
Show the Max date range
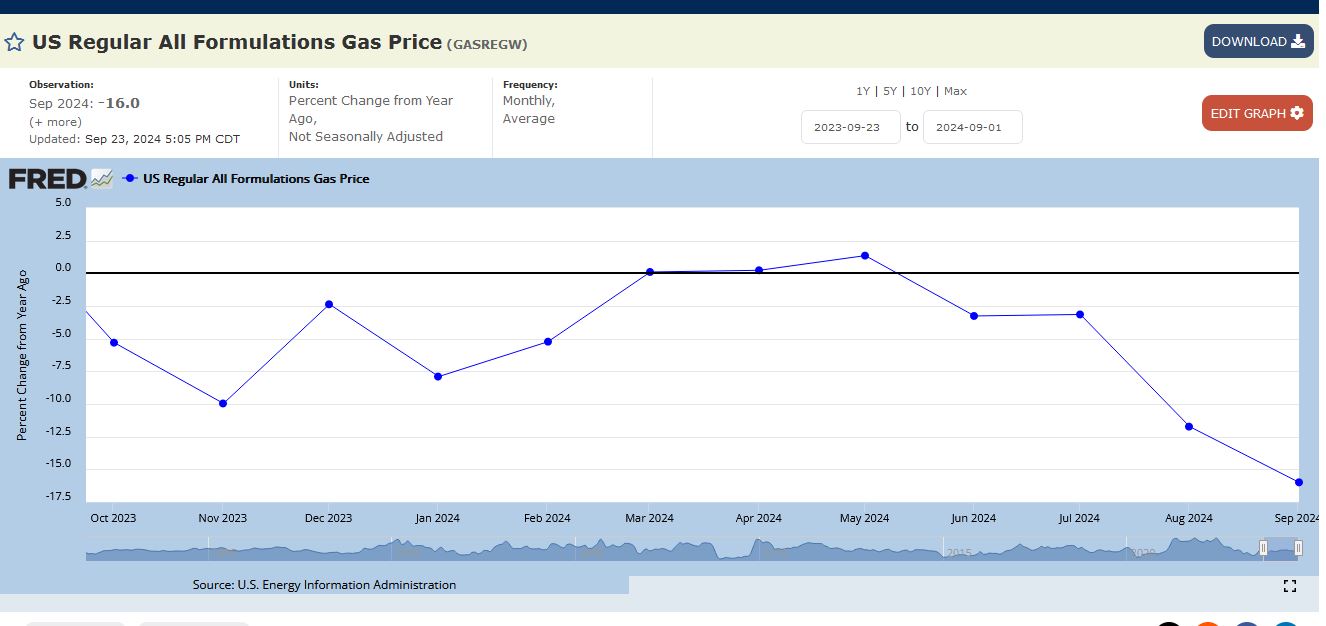pos(955,91)
